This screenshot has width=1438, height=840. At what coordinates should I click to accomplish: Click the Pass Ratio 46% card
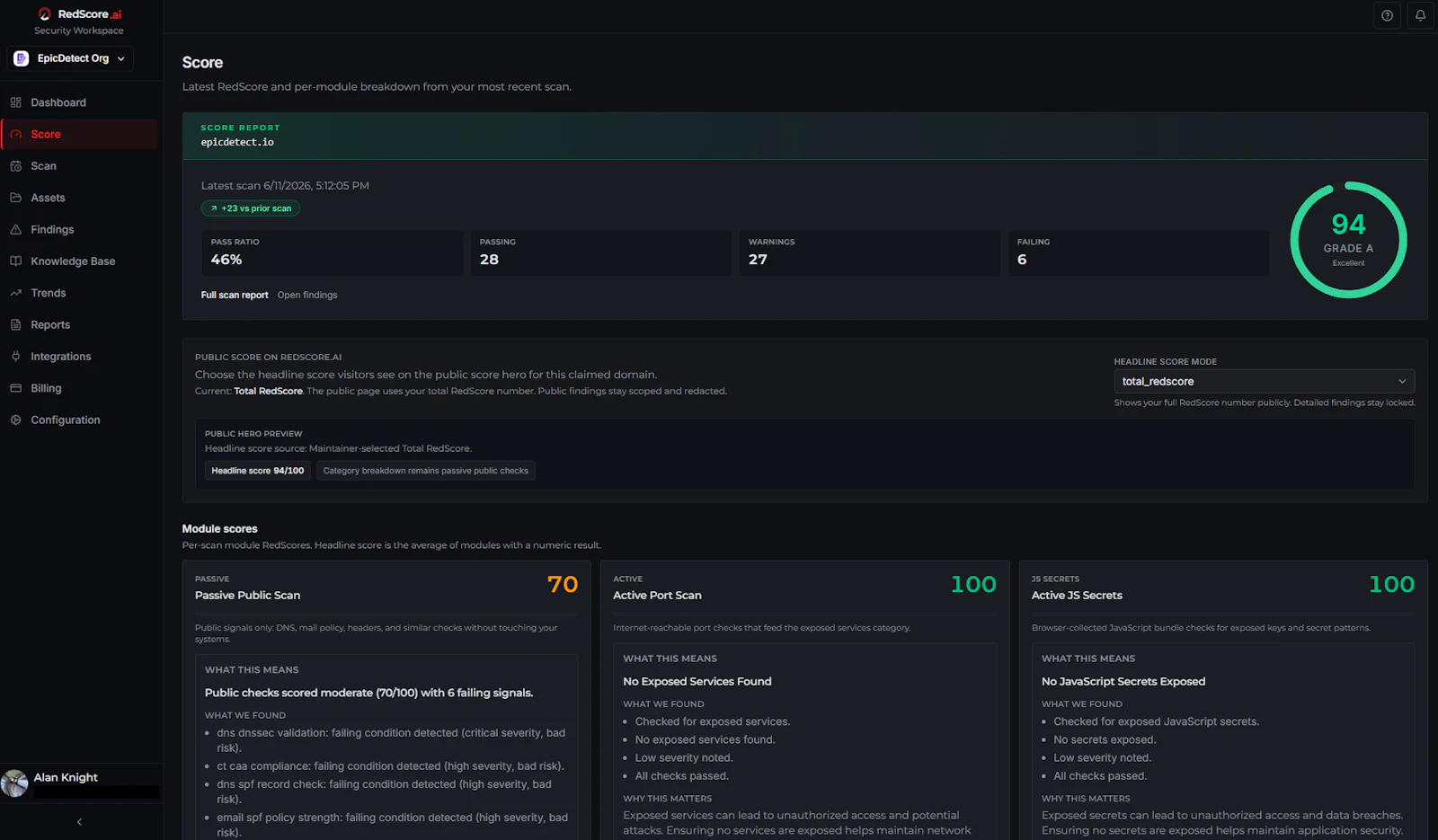click(333, 253)
